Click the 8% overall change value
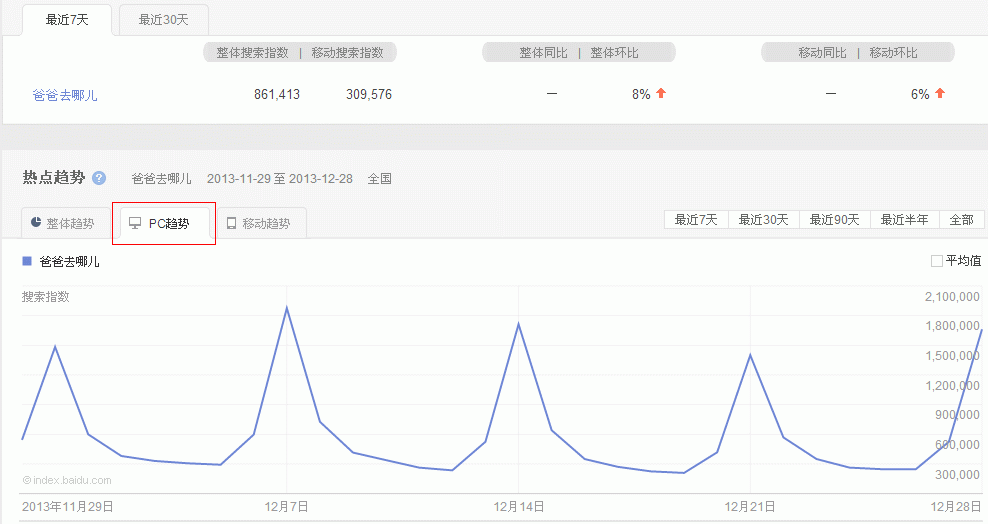 click(641, 94)
